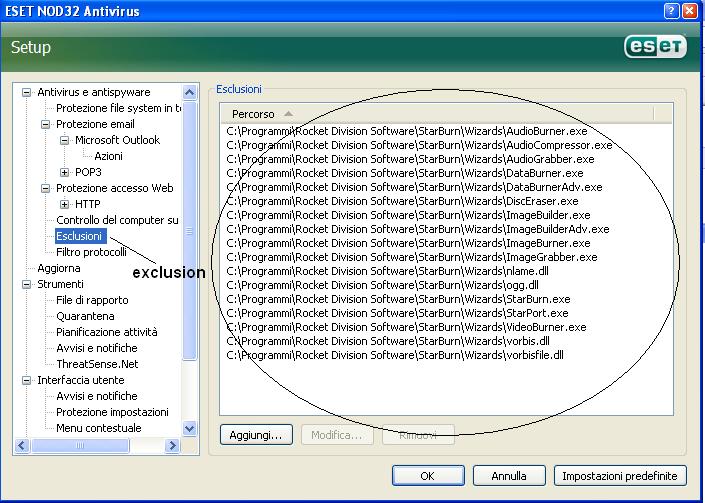
Task: Collapse the Protezione email node
Action: 45,124
